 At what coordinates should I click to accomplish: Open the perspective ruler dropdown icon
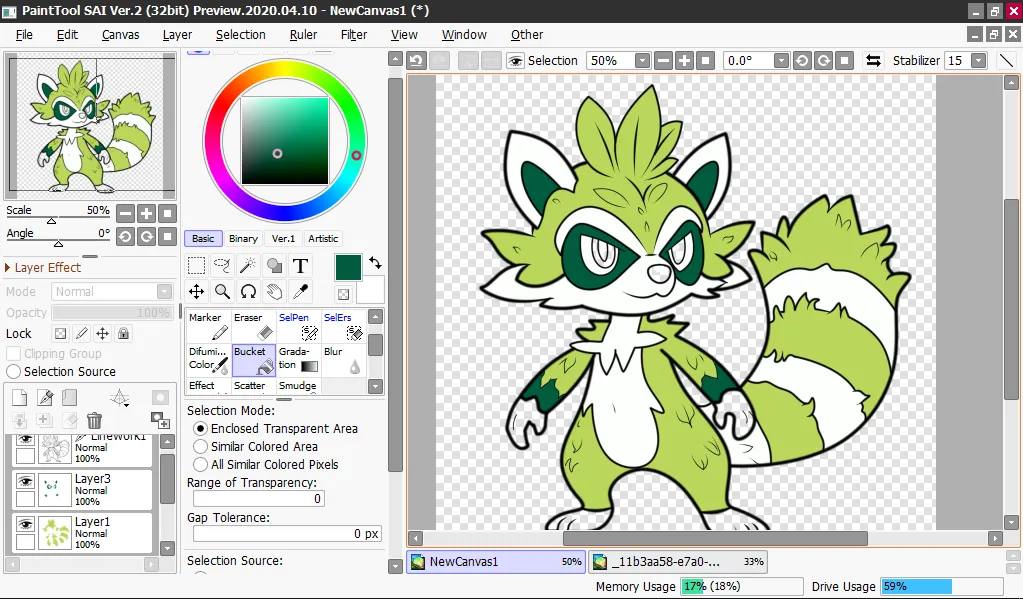click(120, 397)
